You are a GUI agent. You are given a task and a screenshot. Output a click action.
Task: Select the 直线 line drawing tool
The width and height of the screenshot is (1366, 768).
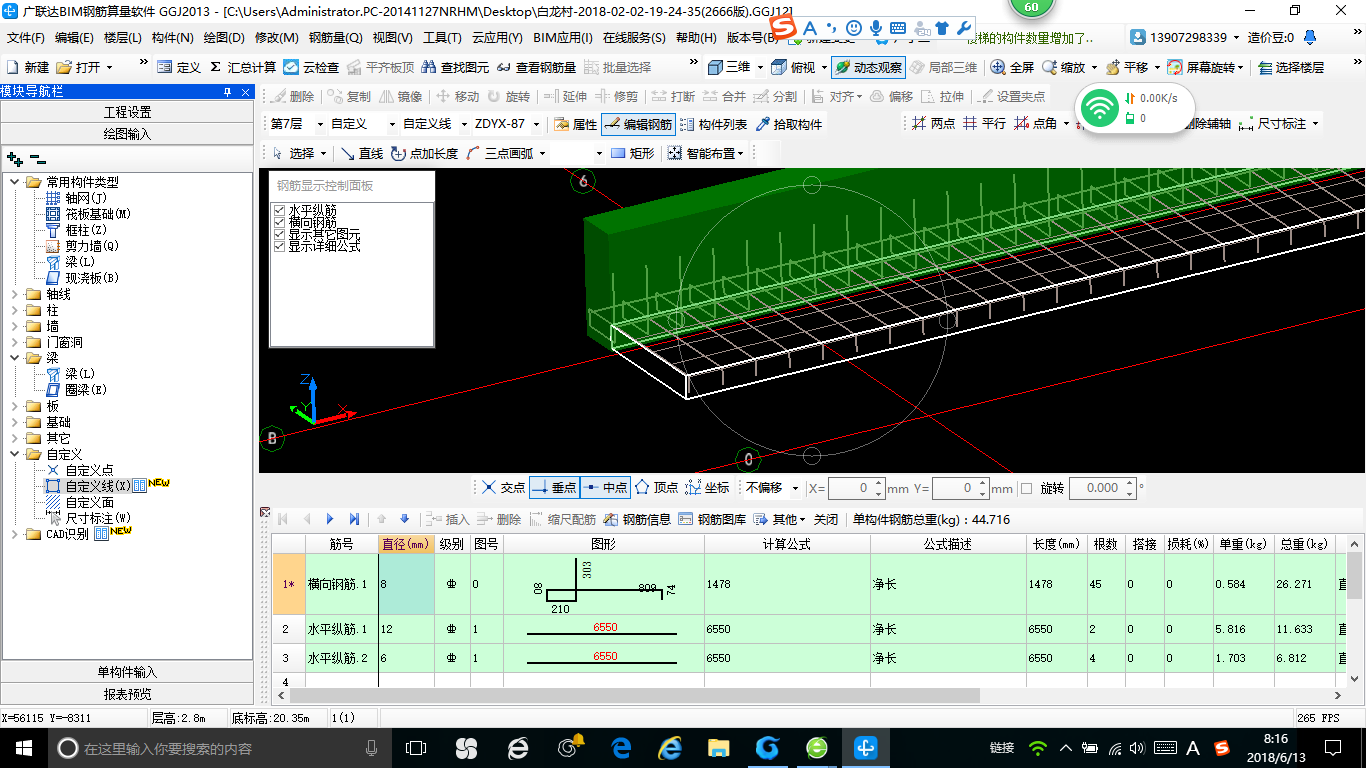pos(362,153)
